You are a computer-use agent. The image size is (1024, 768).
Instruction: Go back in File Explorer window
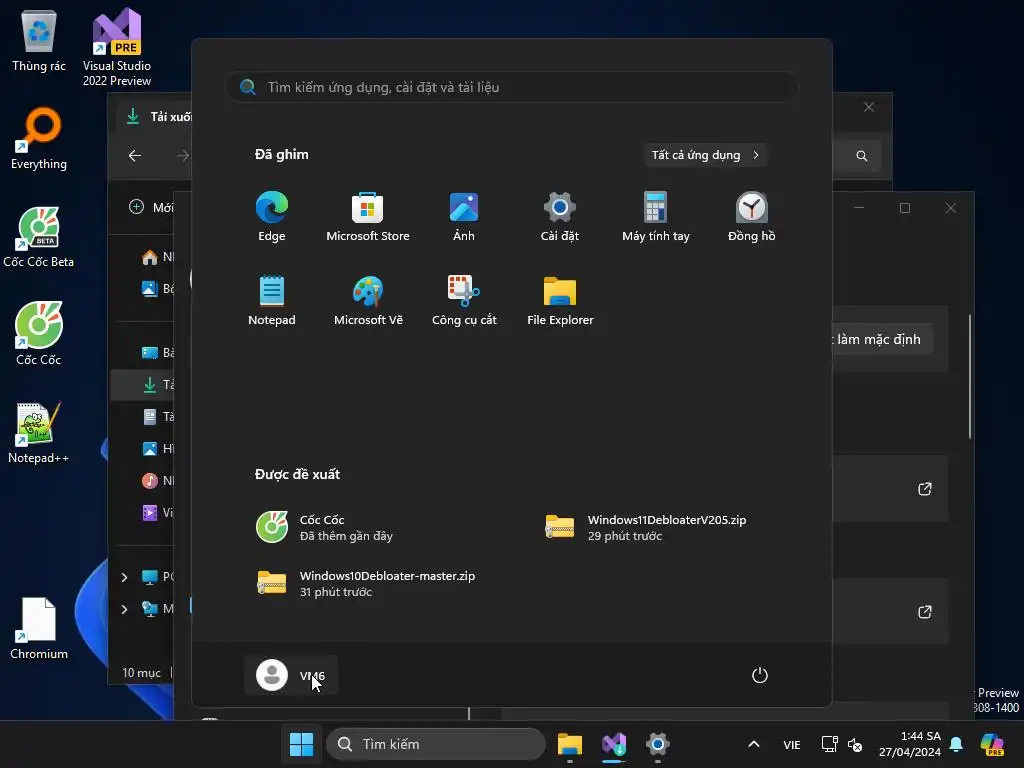tap(135, 155)
